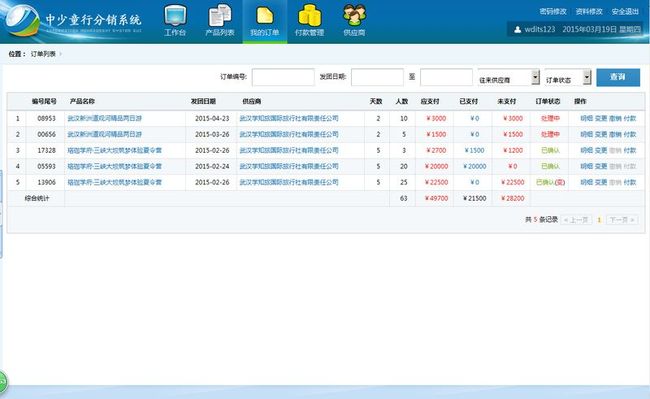Click the 订单列表 breadcrumb
The width and height of the screenshot is (650, 399).
pyautogui.click(x=43, y=54)
